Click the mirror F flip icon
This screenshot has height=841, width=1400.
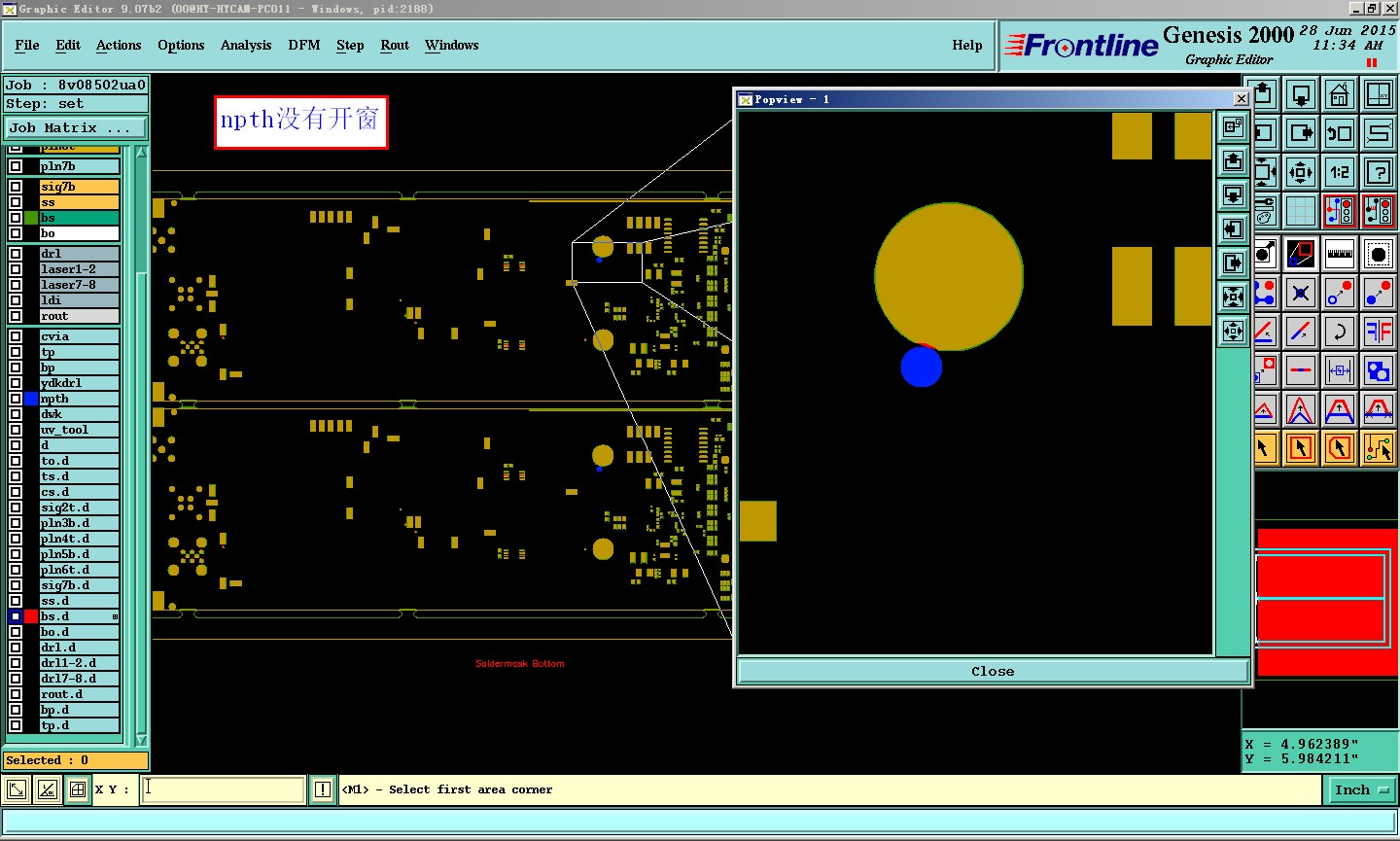[1379, 332]
